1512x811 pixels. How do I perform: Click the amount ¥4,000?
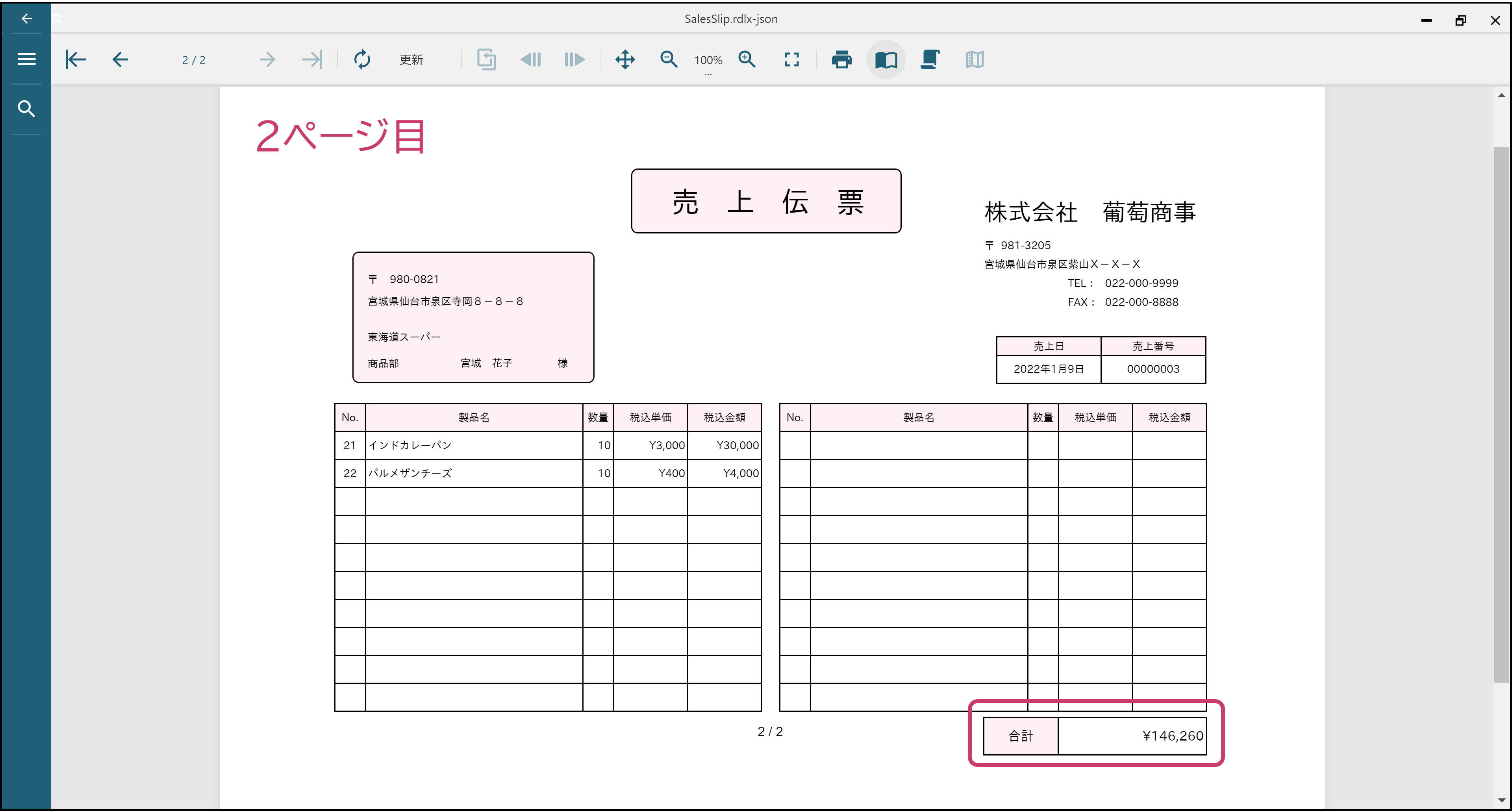tap(741, 473)
